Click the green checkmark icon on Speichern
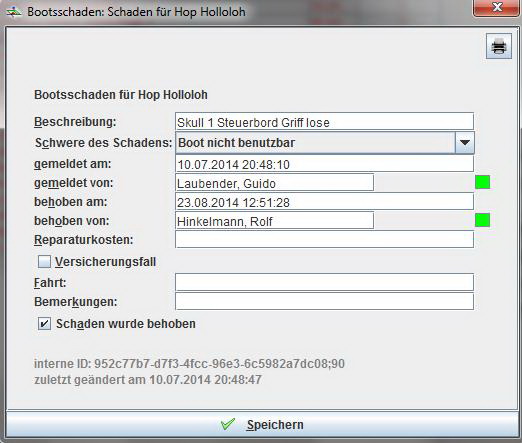Screen dimensions: 522x443 [228, 424]
